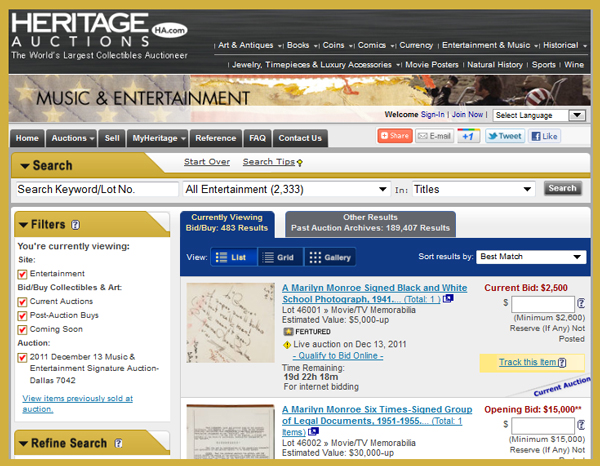Image resolution: width=600 pixels, height=466 pixels.
Task: Uncheck the Current Auctions checkbox
Action: [x=22, y=302]
